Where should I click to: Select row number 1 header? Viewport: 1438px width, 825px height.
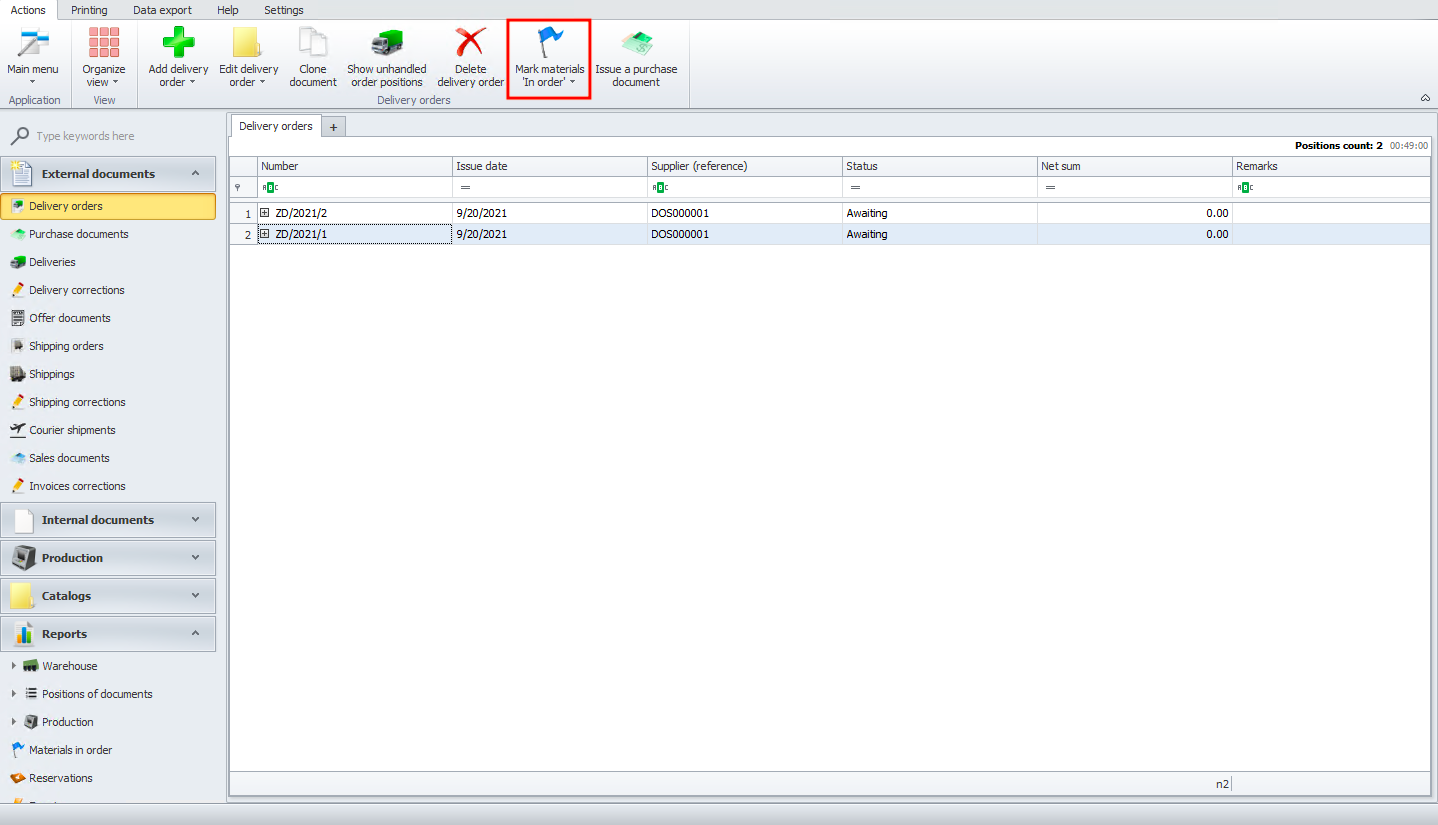coord(244,213)
